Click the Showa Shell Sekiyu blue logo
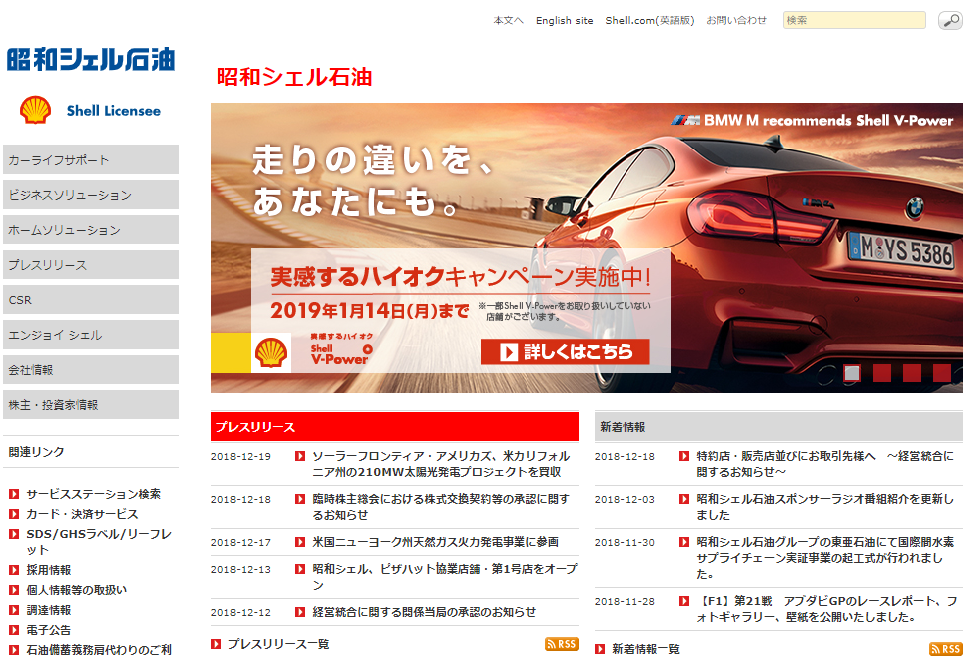The width and height of the screenshot is (967, 657). [91, 60]
